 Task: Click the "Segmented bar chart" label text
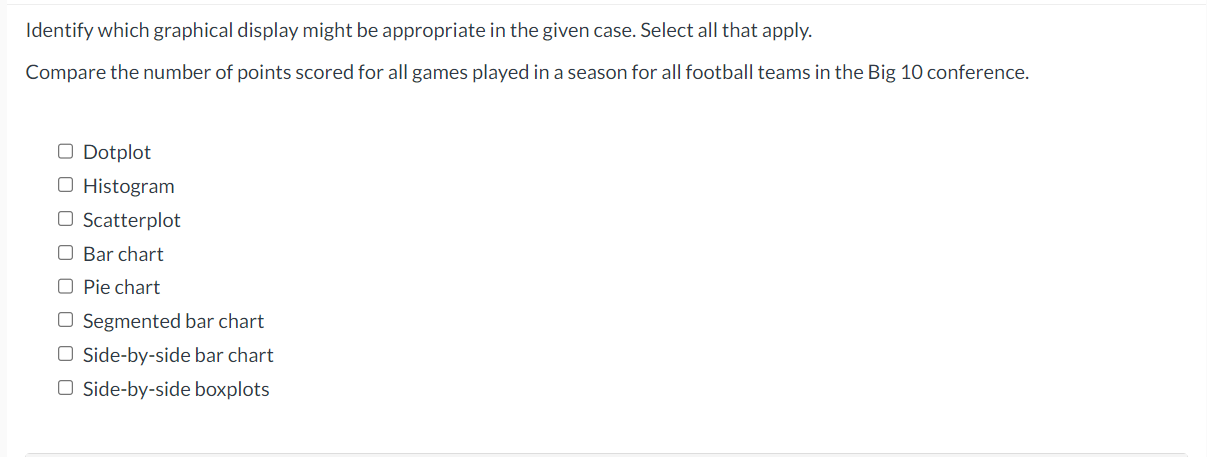coord(173,322)
